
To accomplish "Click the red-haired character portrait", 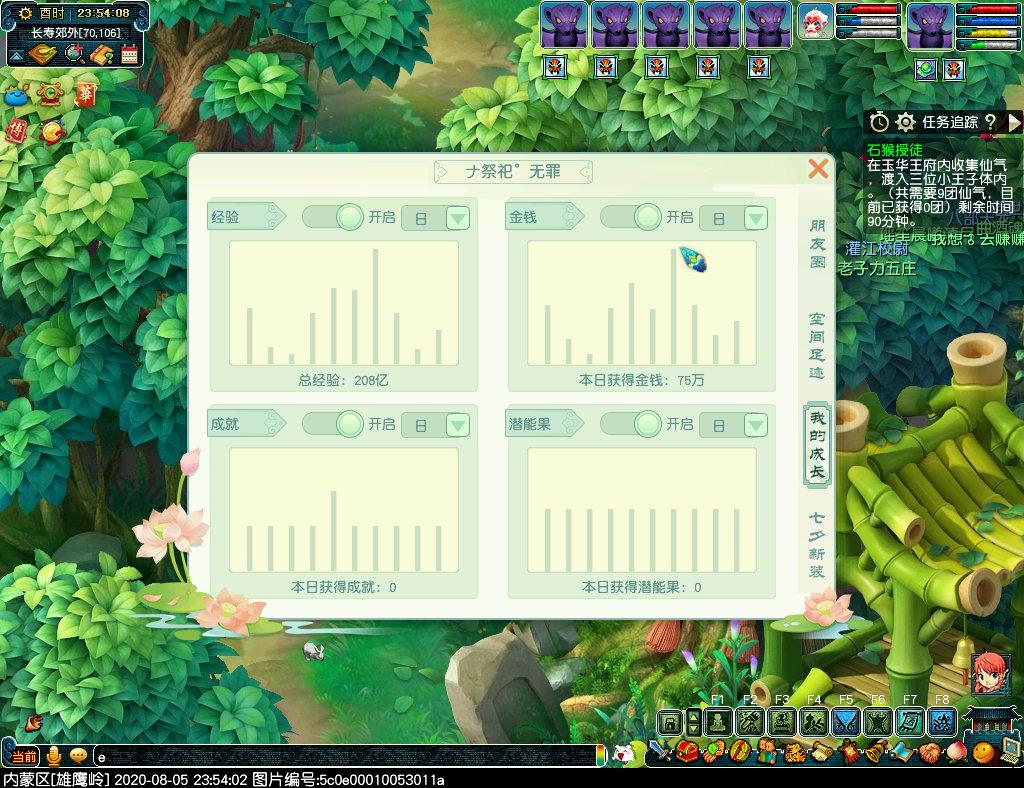I will pos(991,674).
